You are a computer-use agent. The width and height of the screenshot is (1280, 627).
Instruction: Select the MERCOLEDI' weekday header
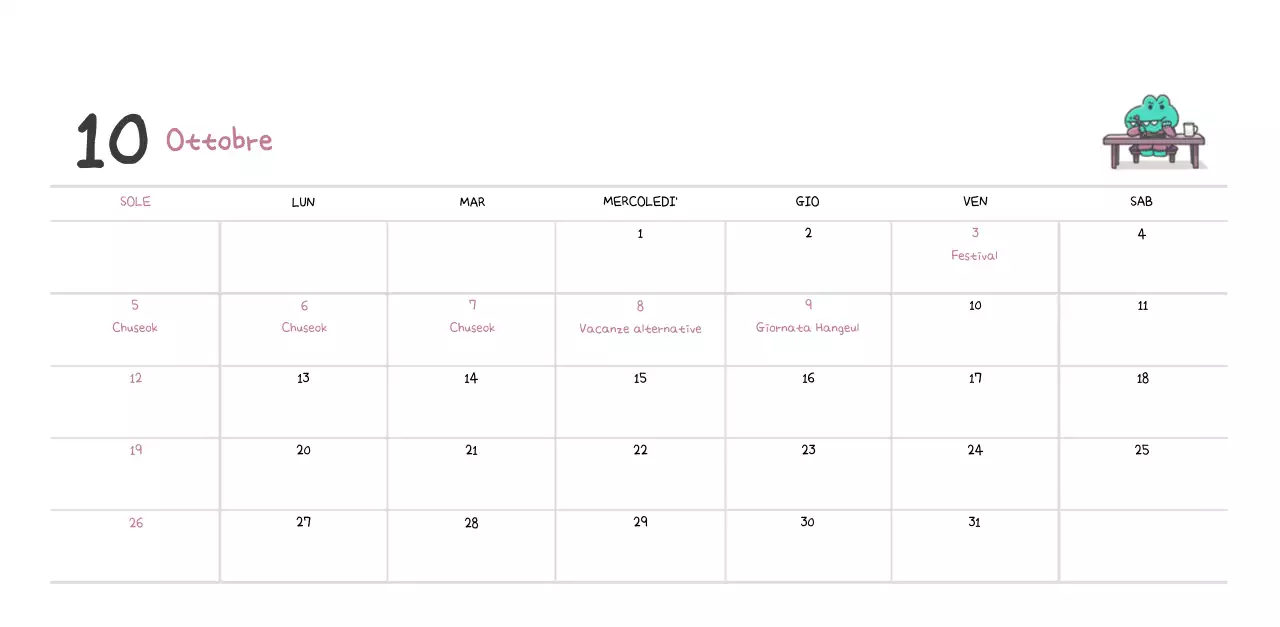(640, 201)
